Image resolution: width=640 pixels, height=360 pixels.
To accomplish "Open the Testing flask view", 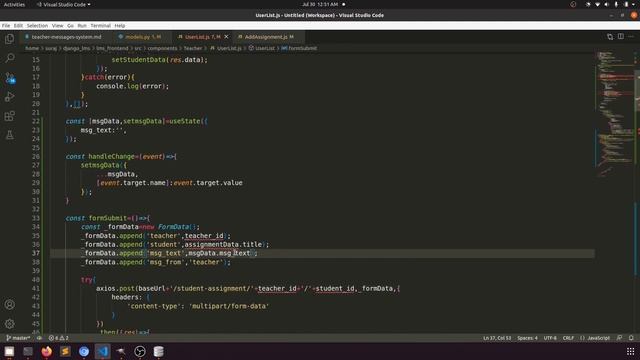I will (10, 135).
